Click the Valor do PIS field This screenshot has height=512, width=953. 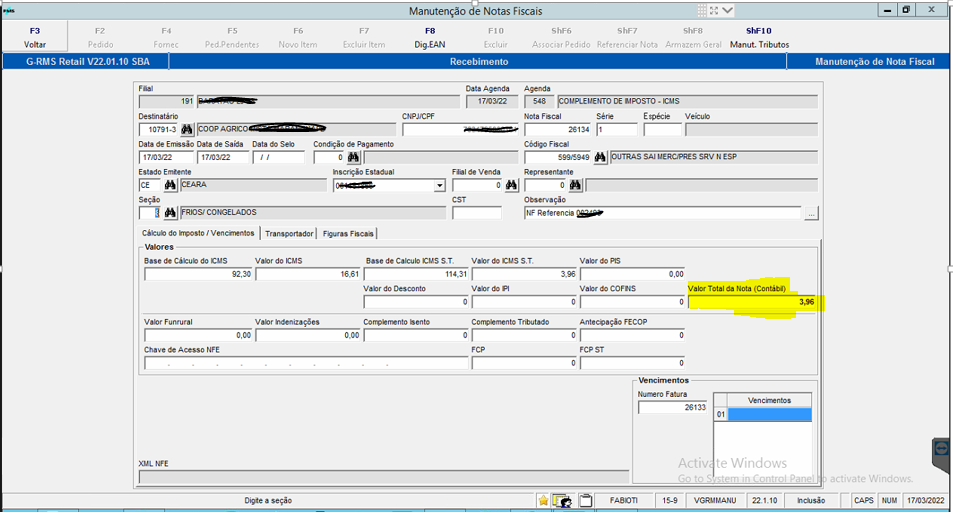tap(633, 274)
